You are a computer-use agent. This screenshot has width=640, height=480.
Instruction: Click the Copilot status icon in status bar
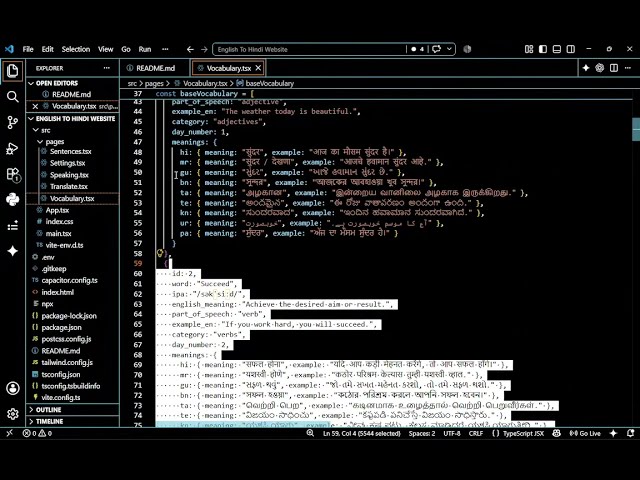(x=556, y=433)
